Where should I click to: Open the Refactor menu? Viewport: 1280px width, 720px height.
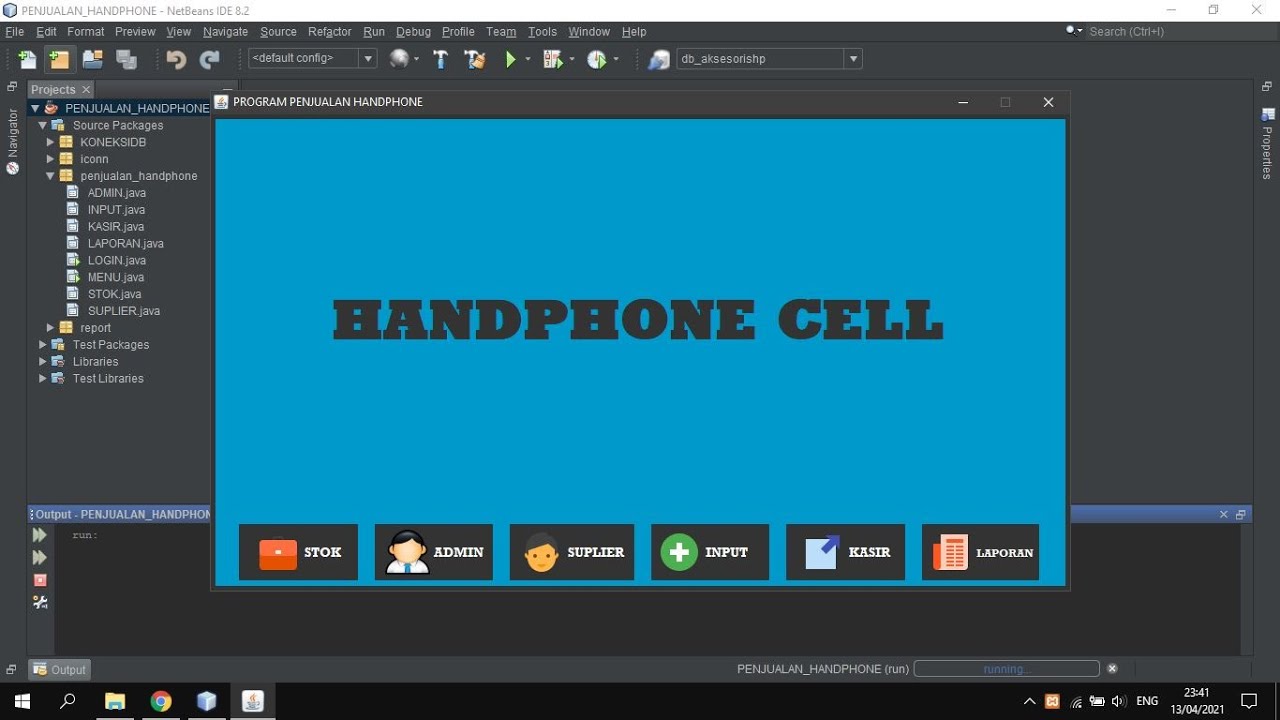point(329,32)
